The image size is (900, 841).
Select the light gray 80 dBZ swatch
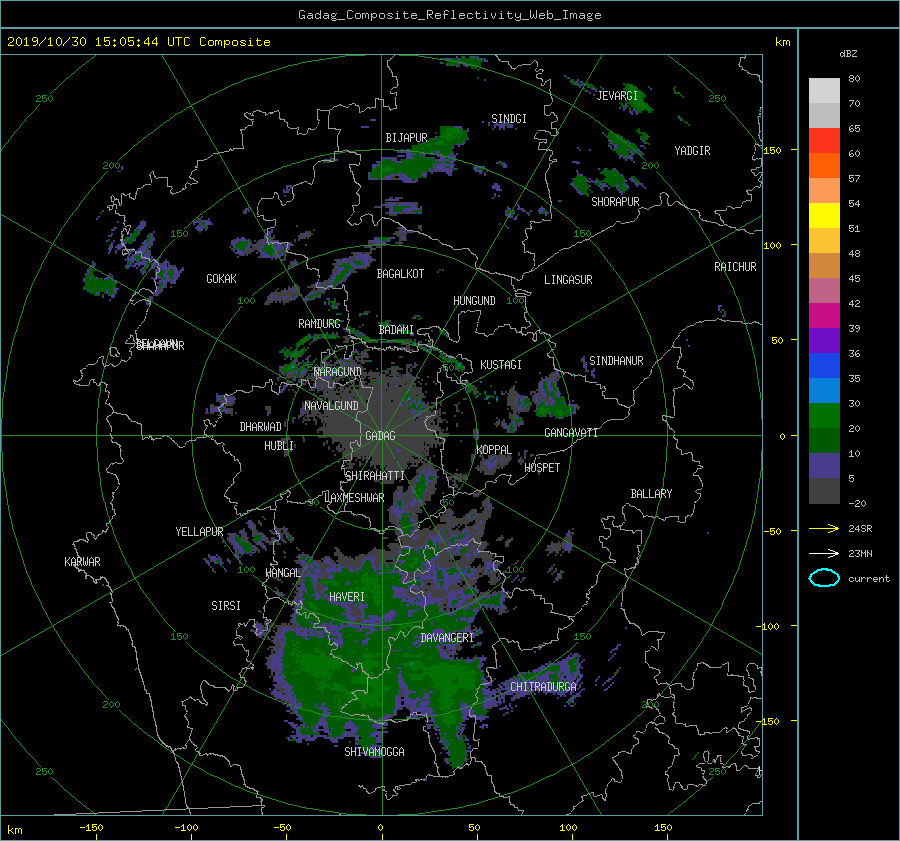tap(824, 90)
